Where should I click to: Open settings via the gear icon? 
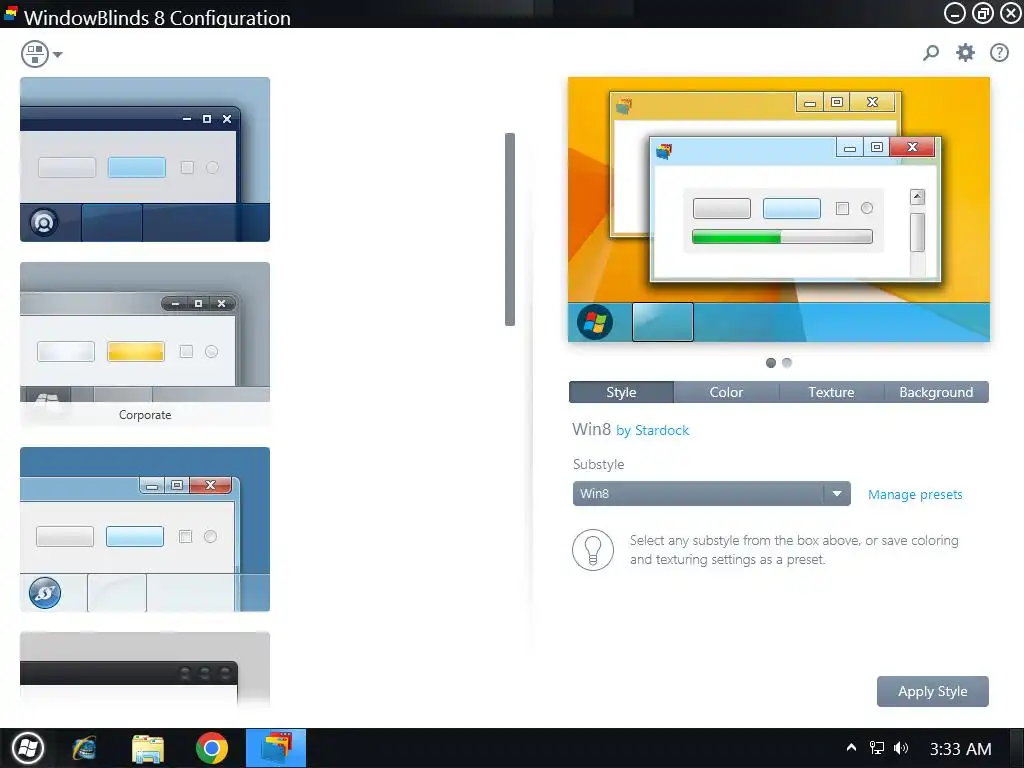(x=965, y=52)
